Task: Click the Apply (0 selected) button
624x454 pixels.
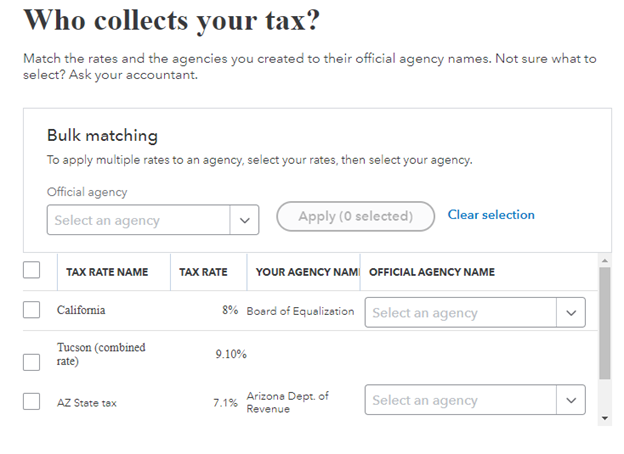Action: (355, 216)
